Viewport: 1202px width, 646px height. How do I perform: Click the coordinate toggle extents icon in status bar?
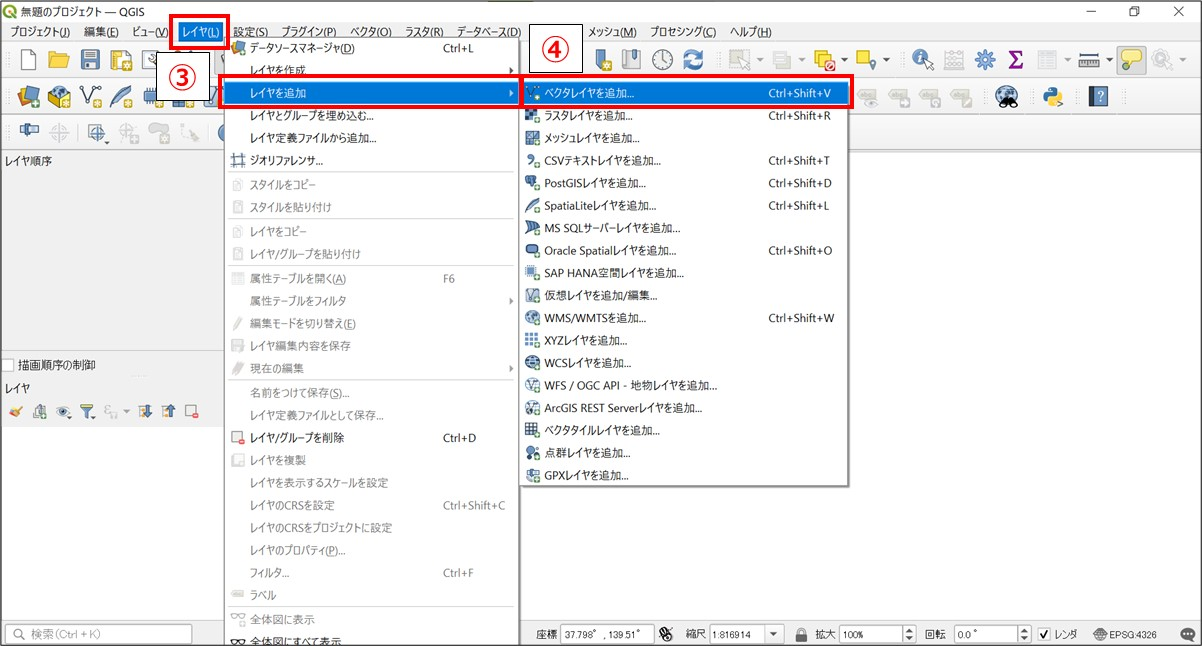tap(666, 634)
